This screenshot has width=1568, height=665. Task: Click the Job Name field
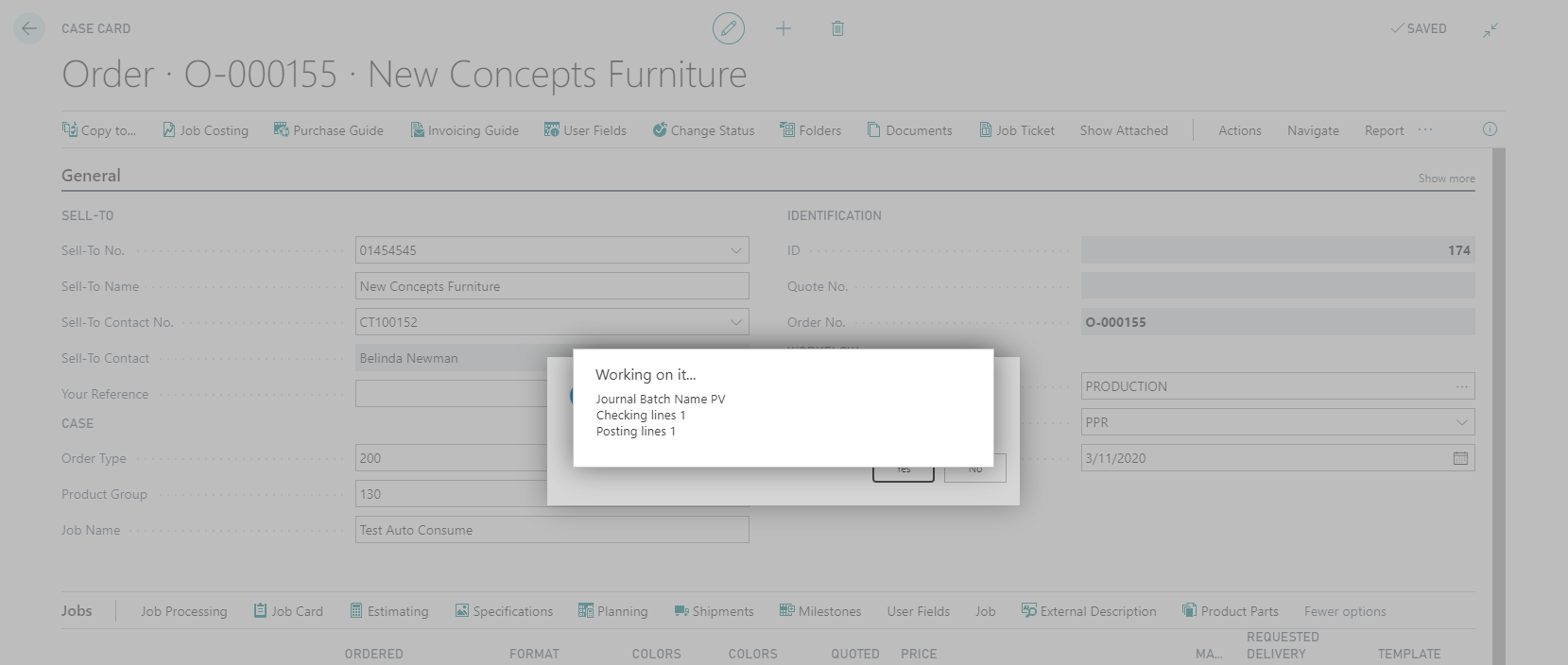point(552,530)
